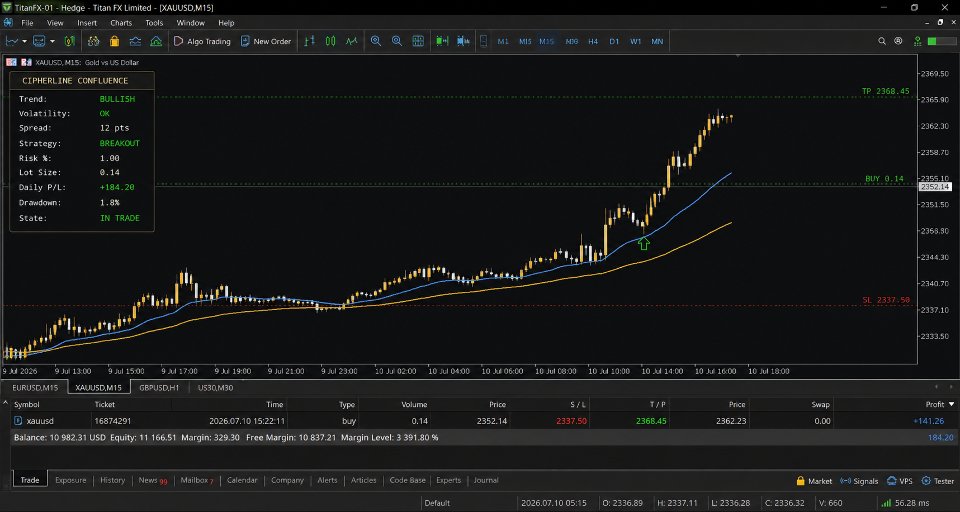Open the Tester icon in status bar
This screenshot has width=960, height=512.
tap(938, 481)
